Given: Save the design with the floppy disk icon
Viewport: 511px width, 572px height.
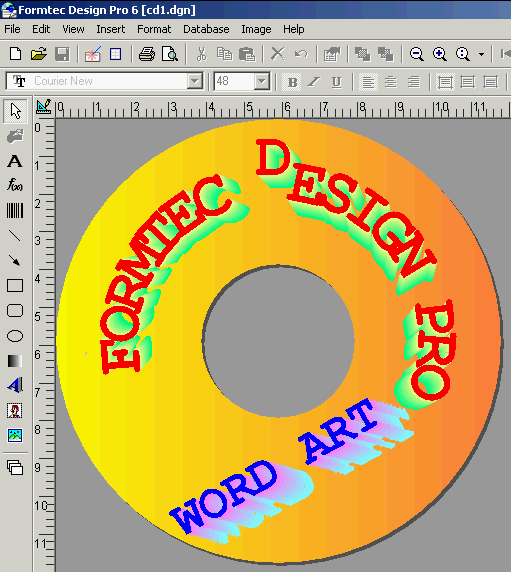Looking at the screenshot, I should (x=62, y=54).
